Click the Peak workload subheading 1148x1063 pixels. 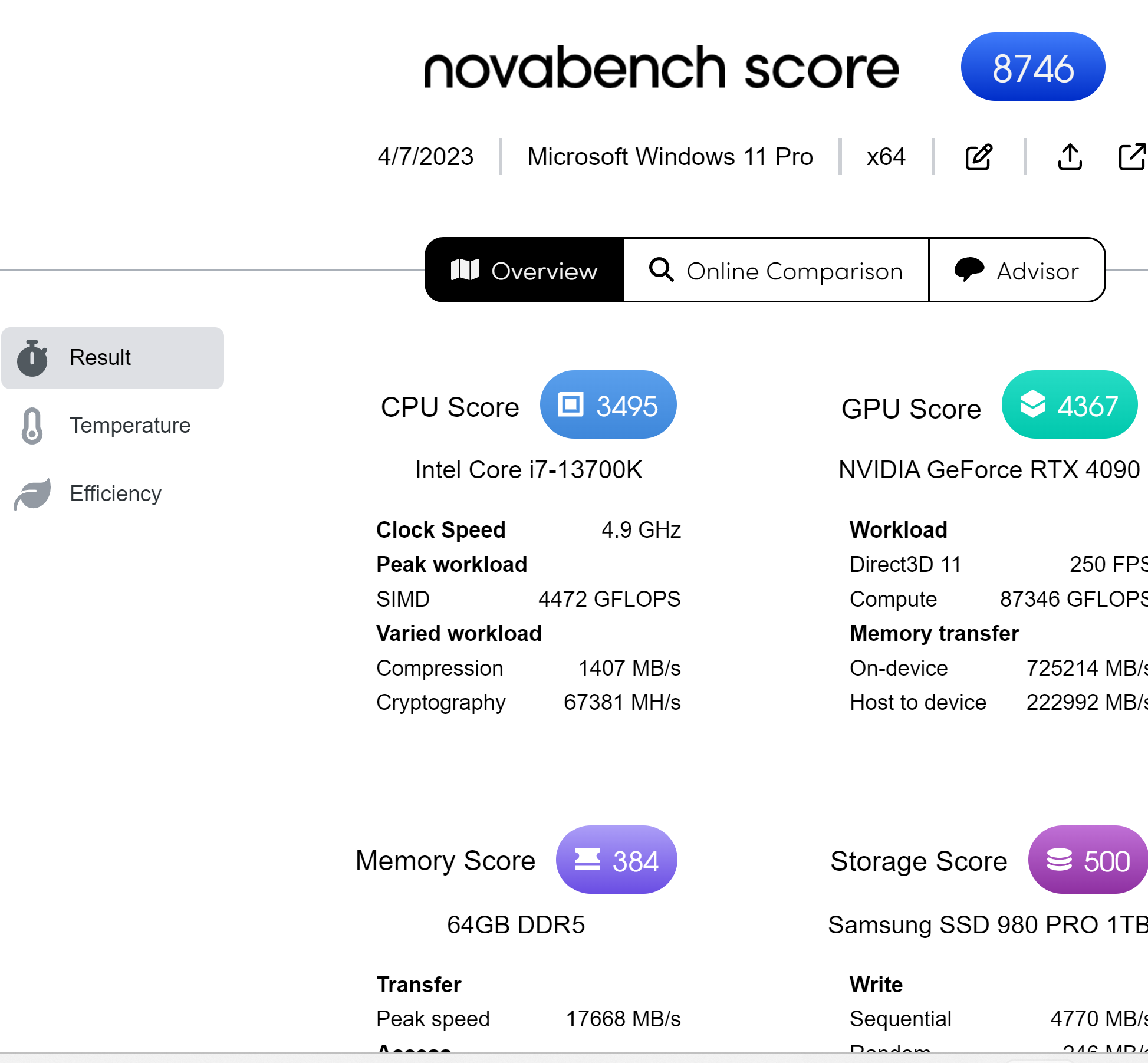452,564
